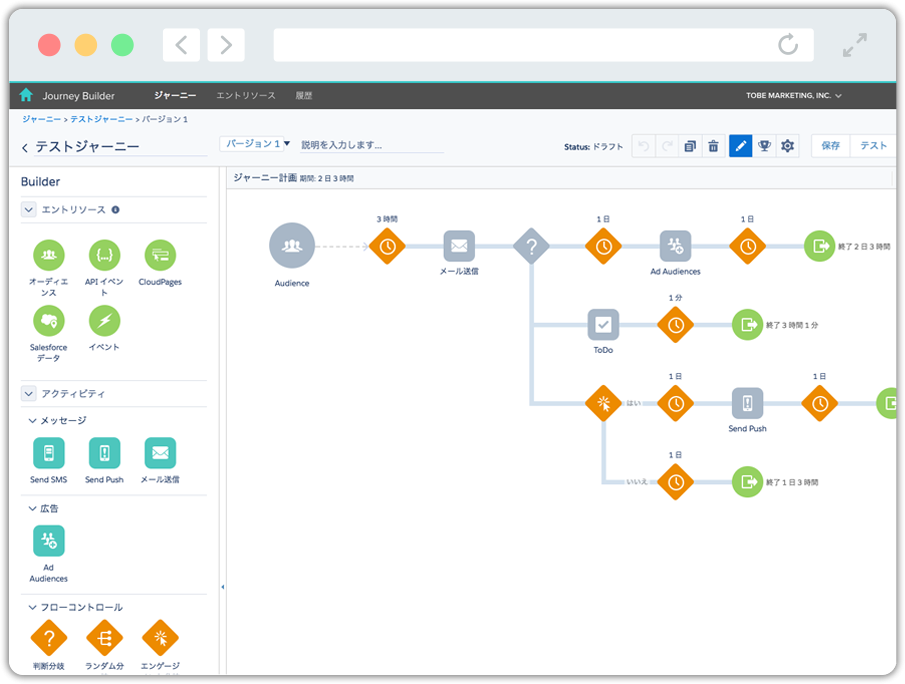Select the exit node labeled 終了 1 日 3 時間
Viewport: 905px width, 684px height.
[747, 482]
